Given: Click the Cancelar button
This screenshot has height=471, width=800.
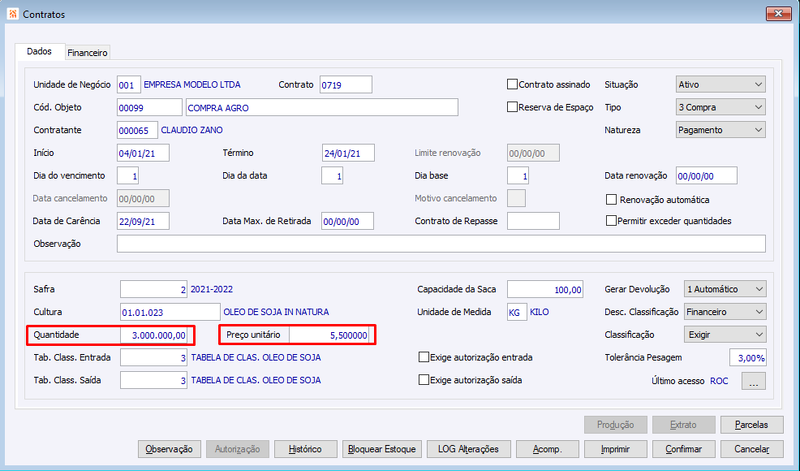Looking at the screenshot, I should [752, 449].
